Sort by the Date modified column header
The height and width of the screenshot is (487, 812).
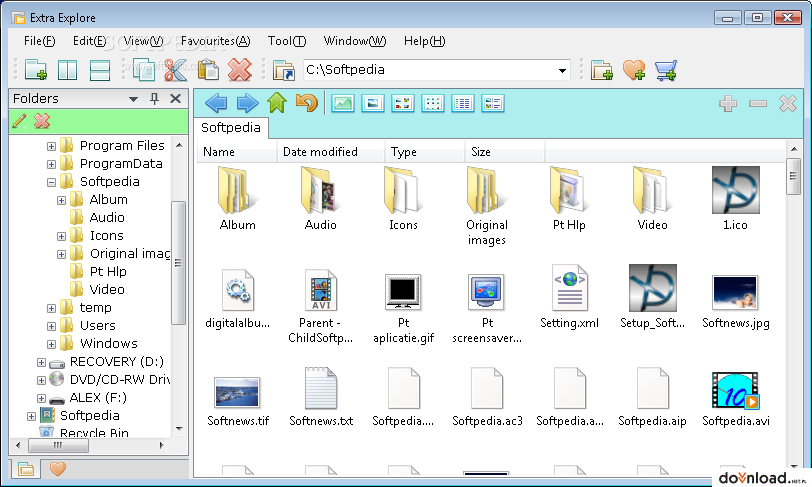pos(331,152)
